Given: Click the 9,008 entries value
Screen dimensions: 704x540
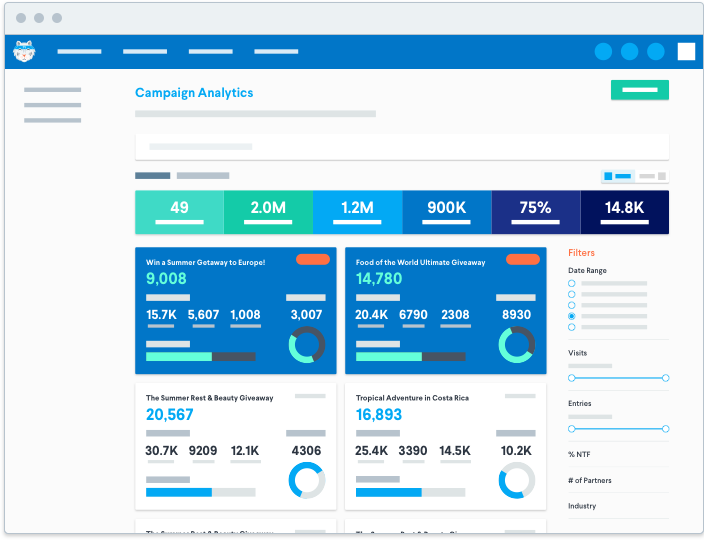Looking at the screenshot, I should 166,279.
